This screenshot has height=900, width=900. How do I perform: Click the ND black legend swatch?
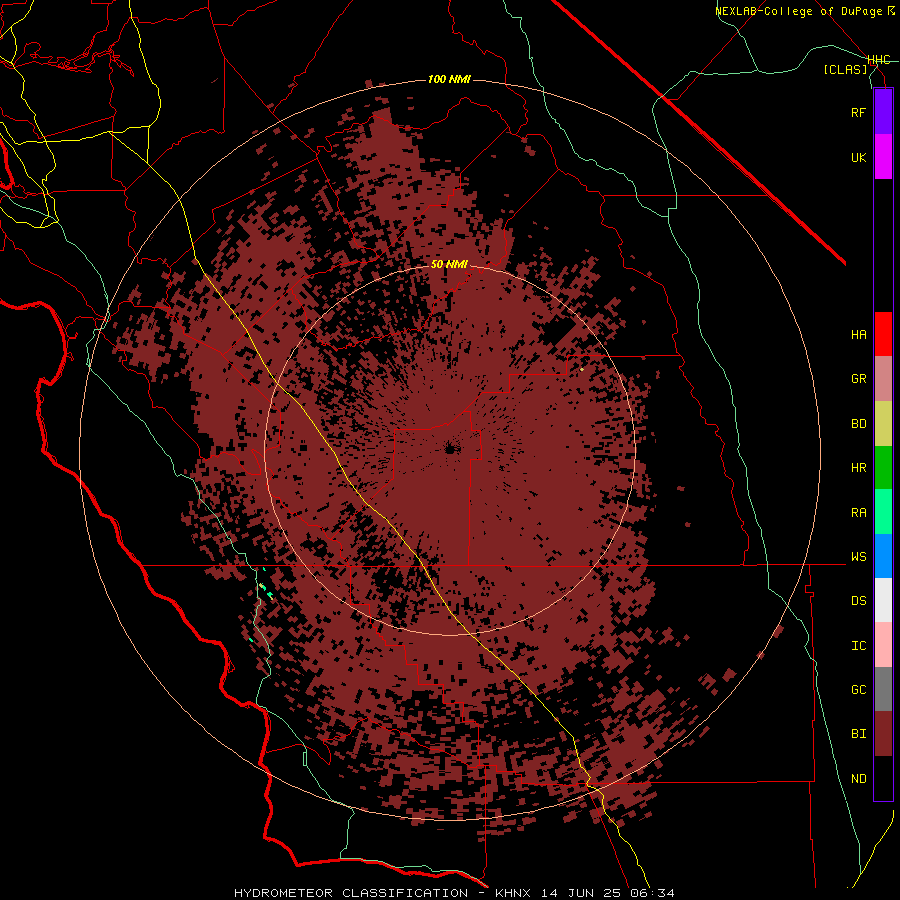point(883,778)
